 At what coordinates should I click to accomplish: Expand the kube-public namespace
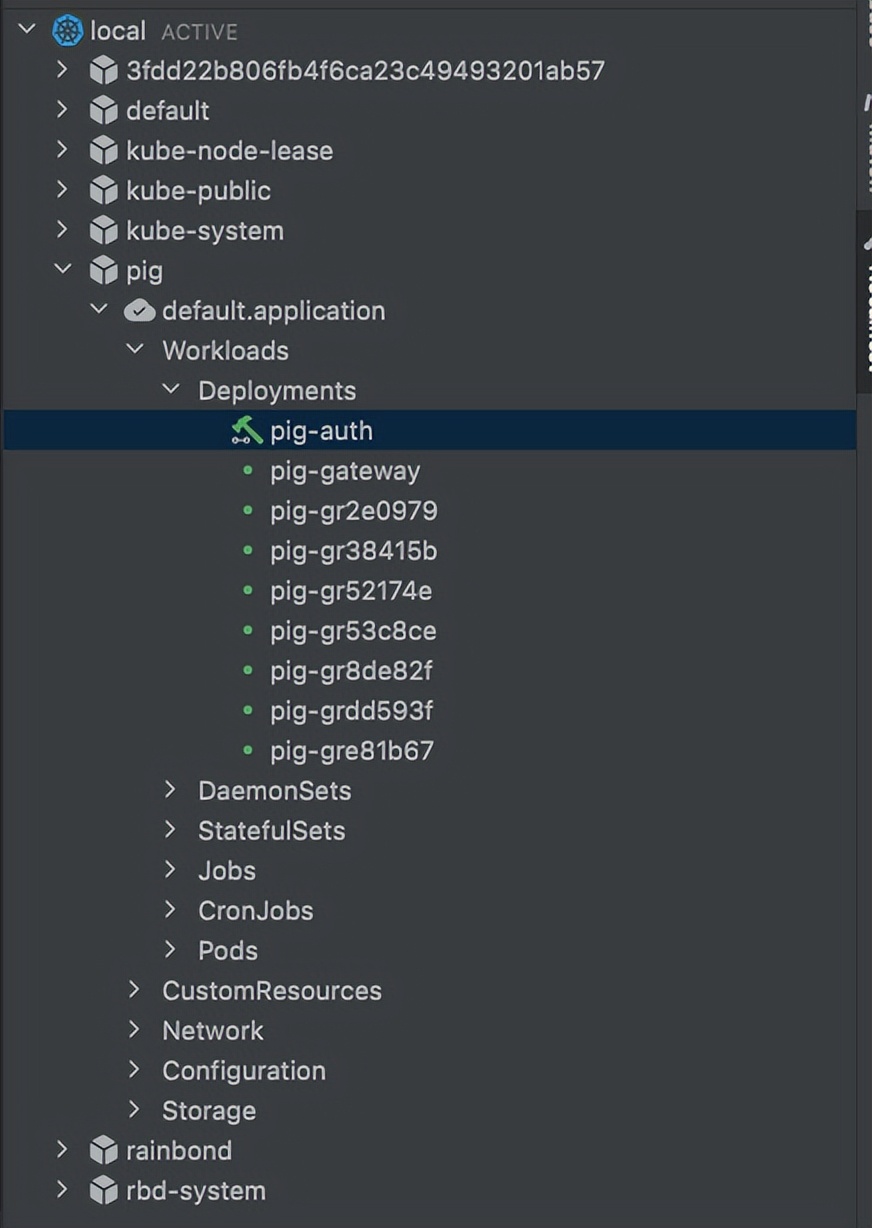(62, 190)
